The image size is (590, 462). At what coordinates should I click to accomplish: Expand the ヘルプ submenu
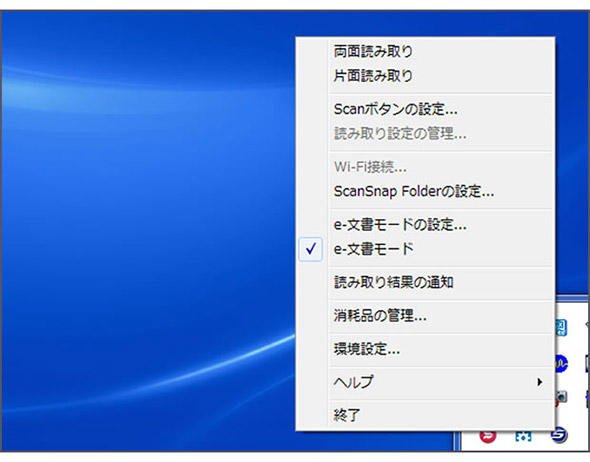tap(425, 382)
